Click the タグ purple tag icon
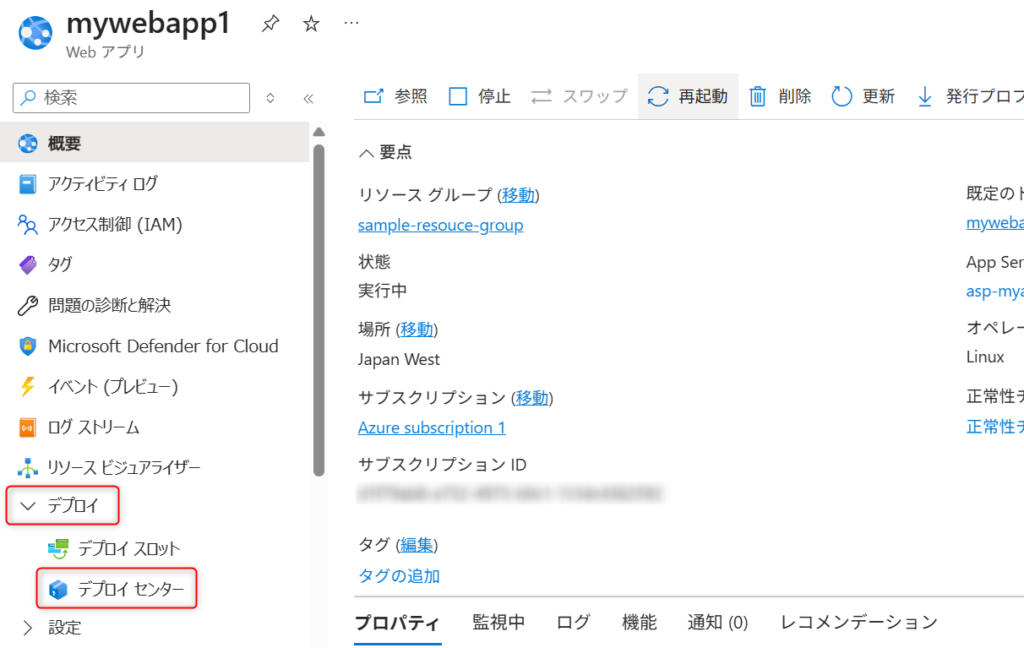Viewport: 1024px width, 648px height. click(27, 265)
